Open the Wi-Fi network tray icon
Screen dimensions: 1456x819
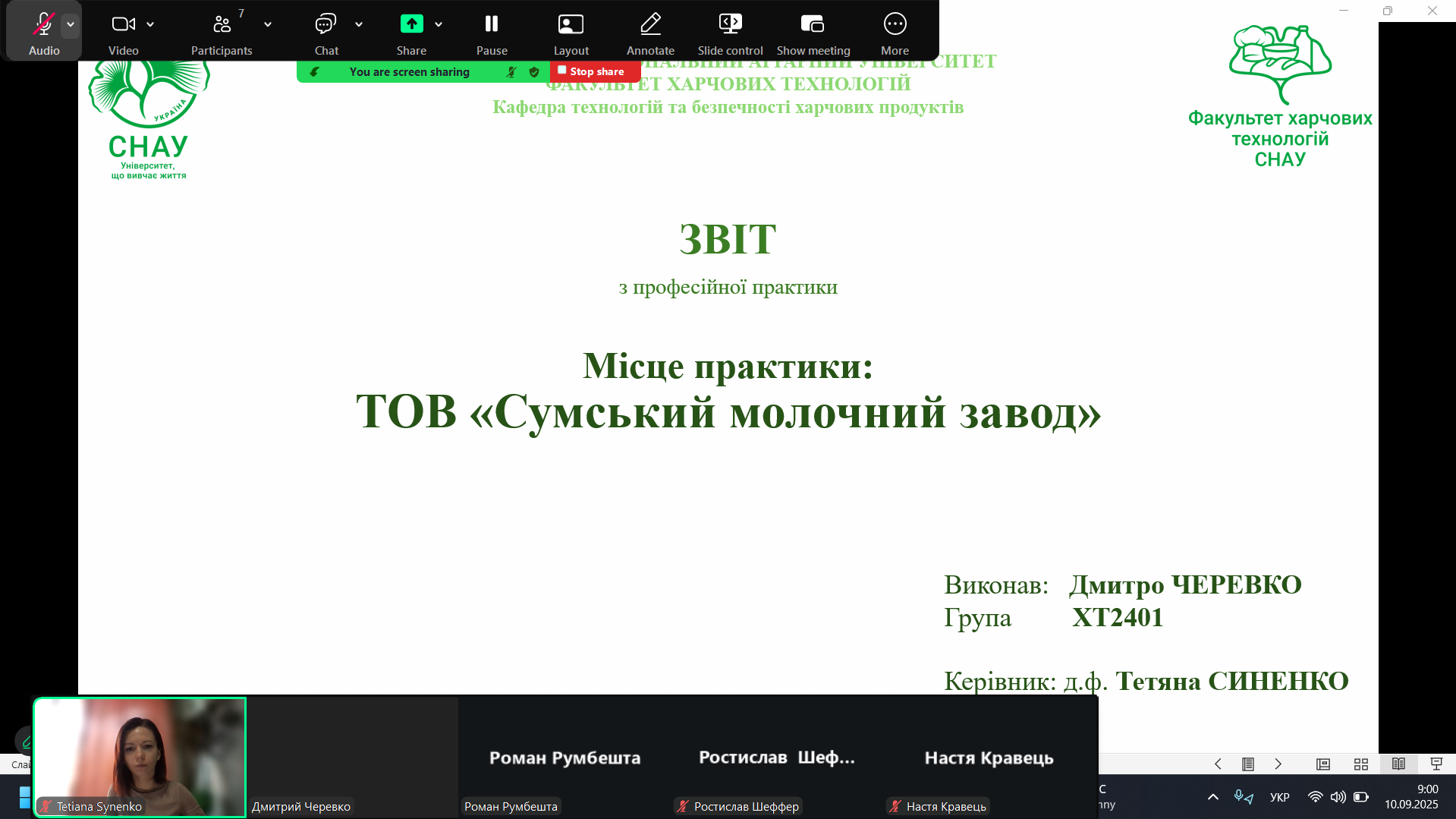[1316, 797]
